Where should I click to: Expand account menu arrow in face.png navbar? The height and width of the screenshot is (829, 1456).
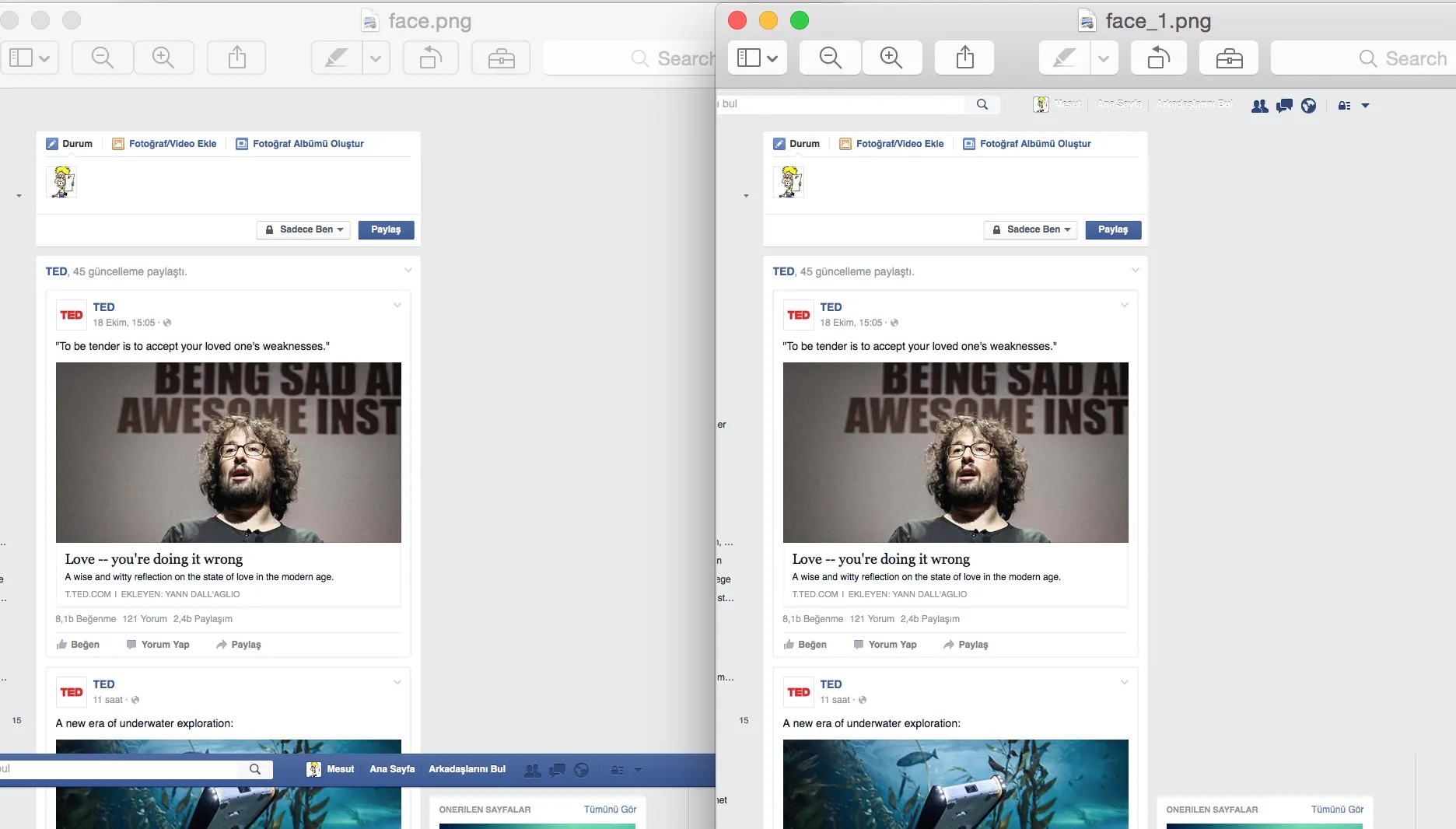tap(638, 770)
